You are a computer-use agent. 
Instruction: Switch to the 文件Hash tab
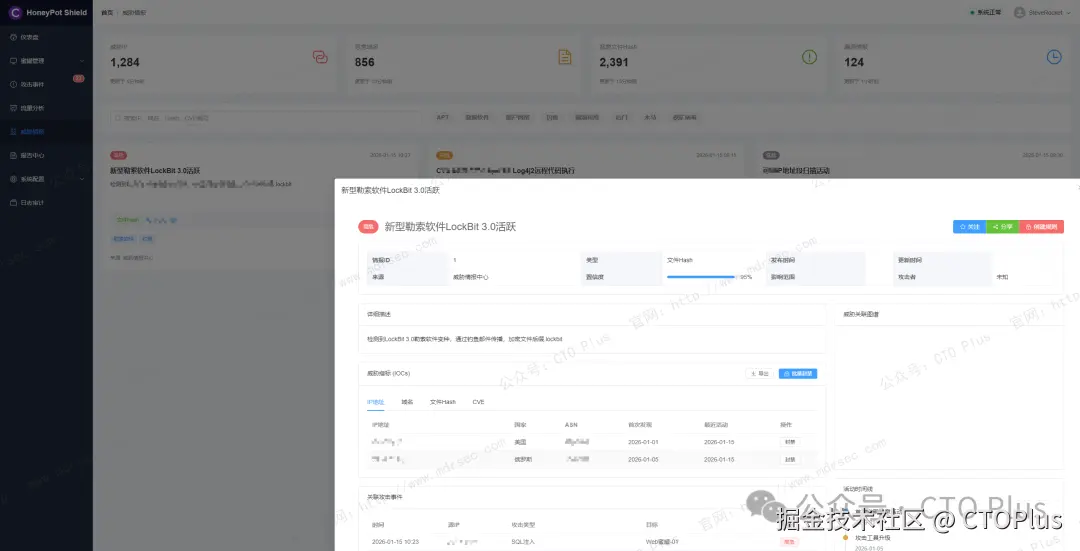(442, 402)
